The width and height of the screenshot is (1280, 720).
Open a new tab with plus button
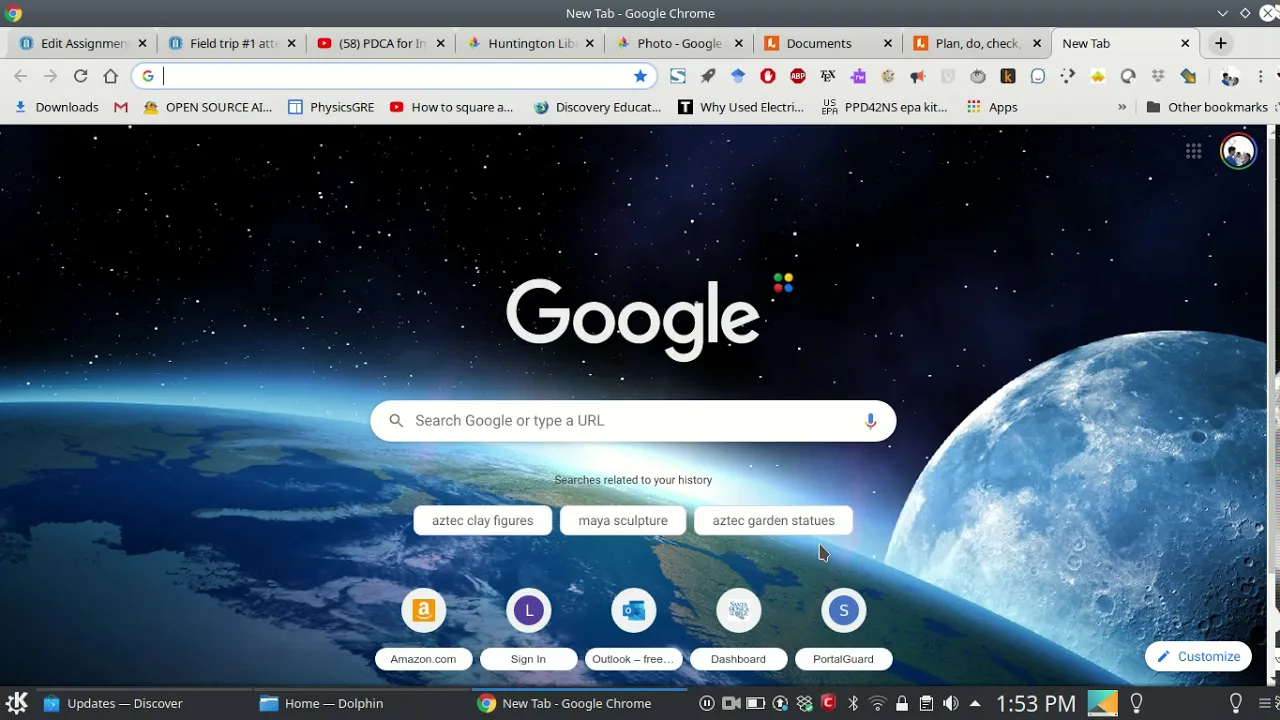click(1220, 43)
